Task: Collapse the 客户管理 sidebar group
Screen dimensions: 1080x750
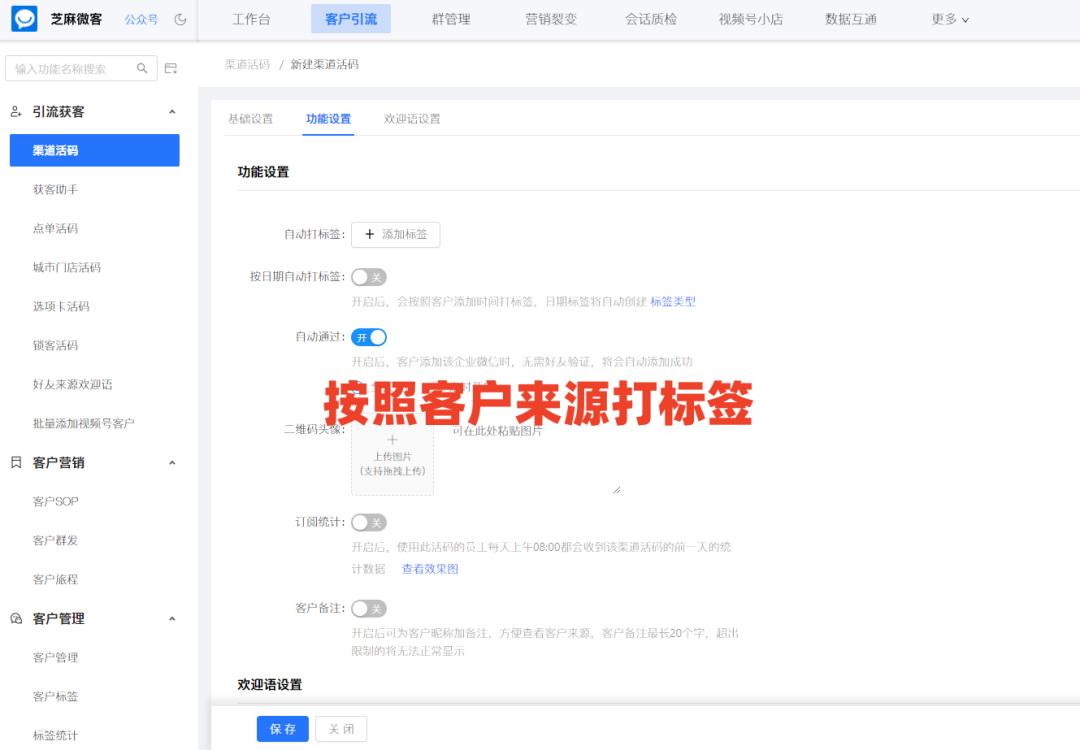Action: coord(172,618)
